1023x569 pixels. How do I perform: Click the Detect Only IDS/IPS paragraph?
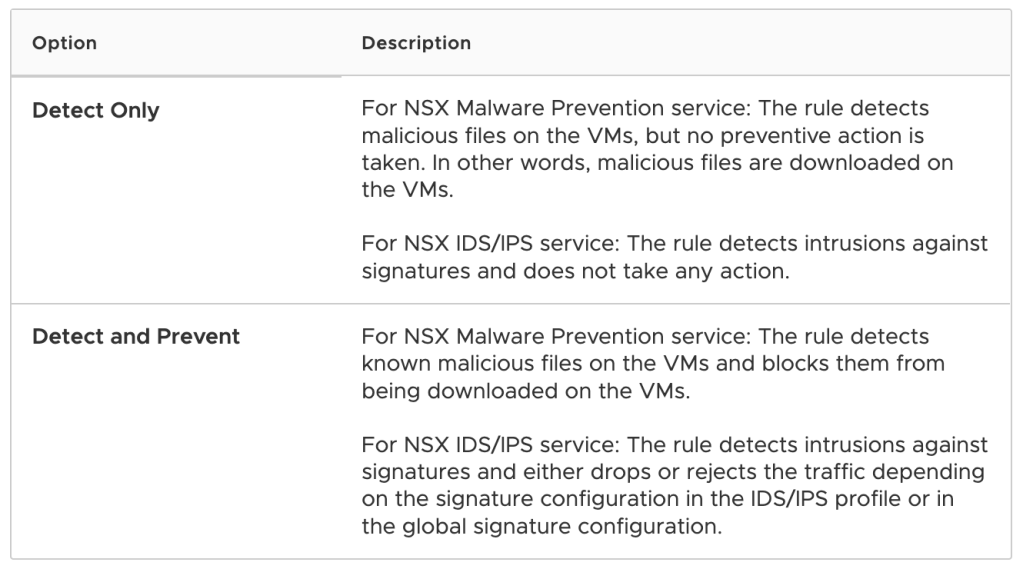tap(674, 260)
